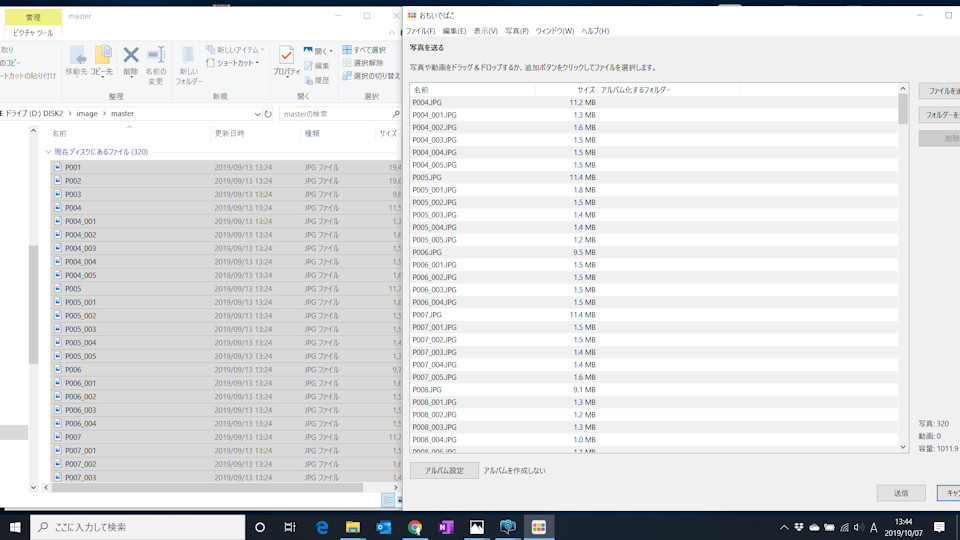The height and width of the screenshot is (540, 960).
Task: Click the プロパティ properties icon
Action: 286,60
